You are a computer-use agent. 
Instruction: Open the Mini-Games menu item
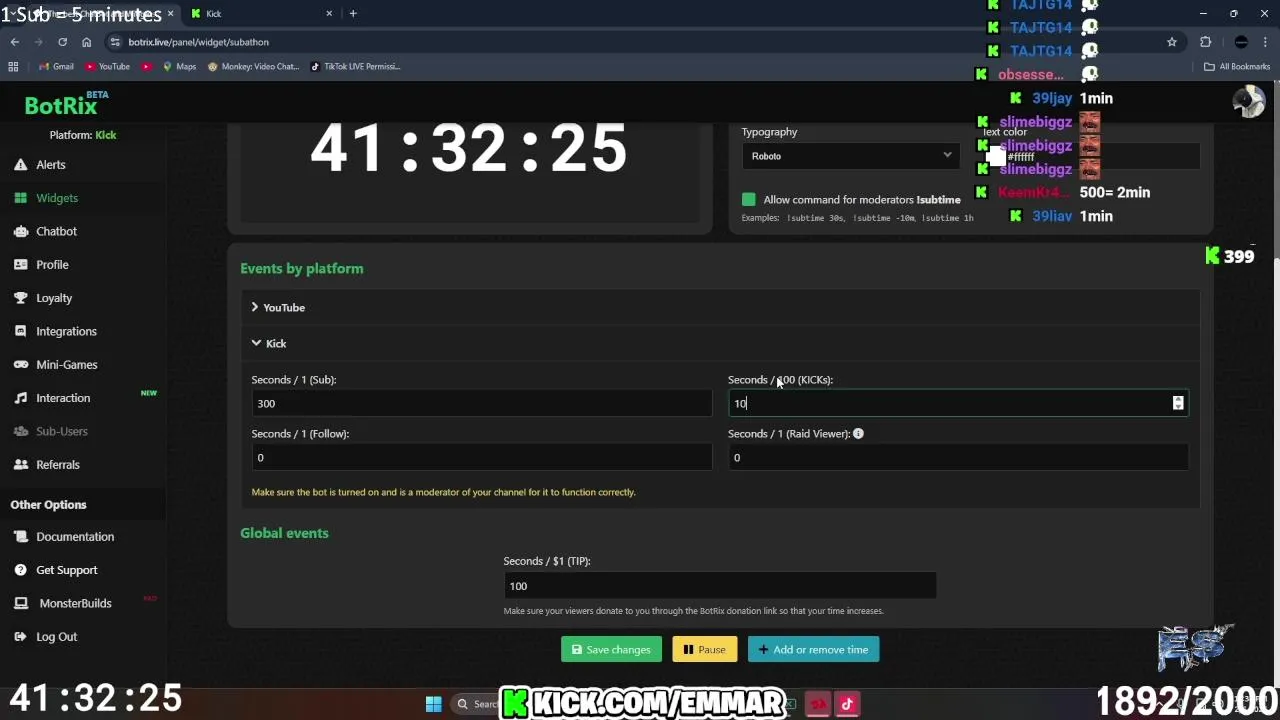click(x=67, y=365)
